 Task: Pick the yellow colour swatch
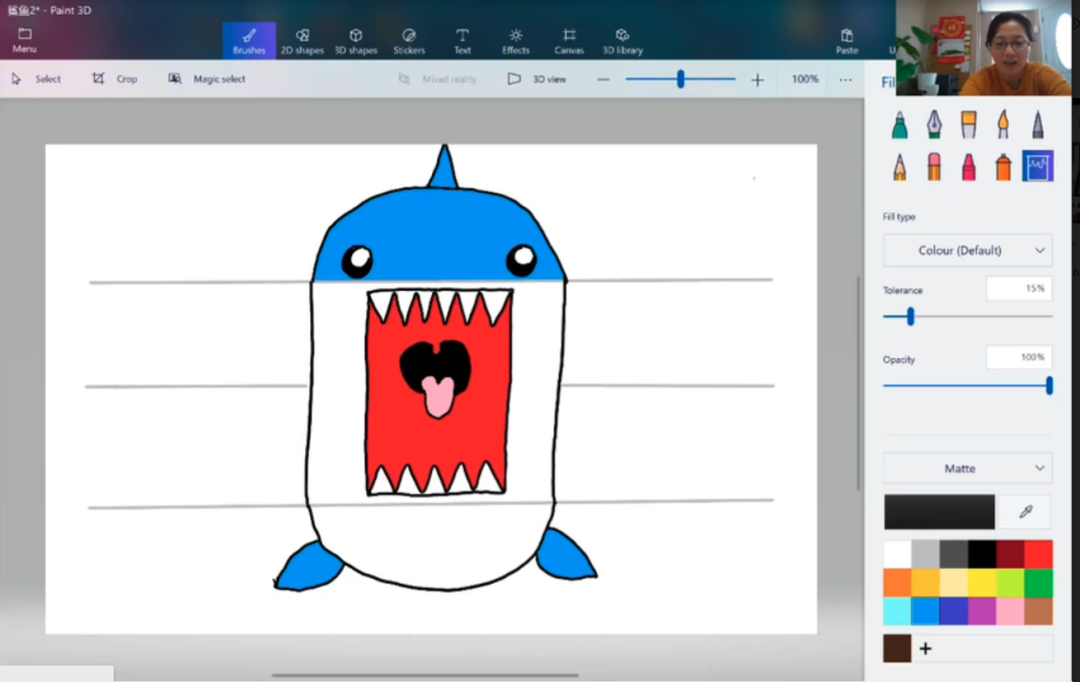(x=982, y=583)
